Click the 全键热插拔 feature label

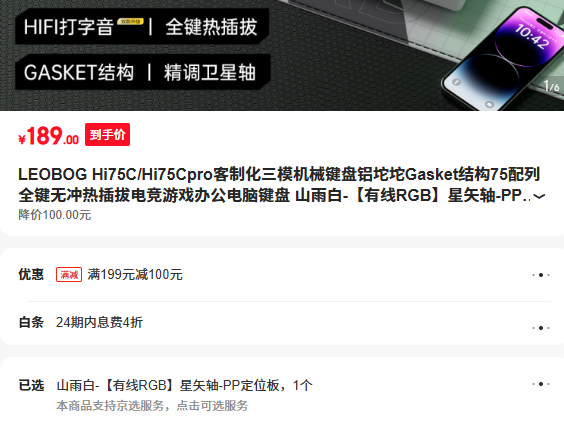(212, 27)
